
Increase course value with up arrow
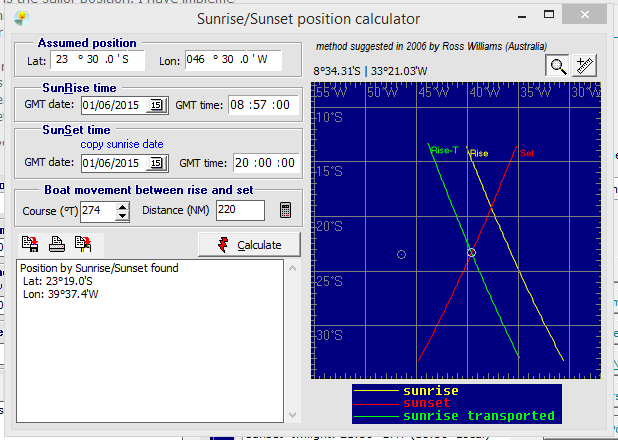pyautogui.click(x=123, y=207)
